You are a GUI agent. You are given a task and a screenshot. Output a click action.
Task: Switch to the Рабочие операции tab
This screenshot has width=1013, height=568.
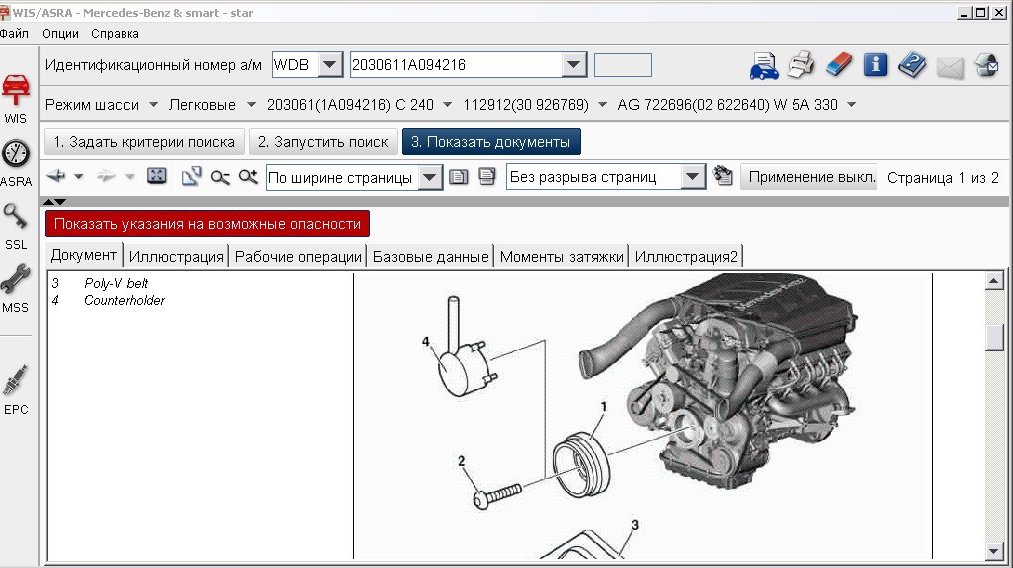pyautogui.click(x=298, y=257)
